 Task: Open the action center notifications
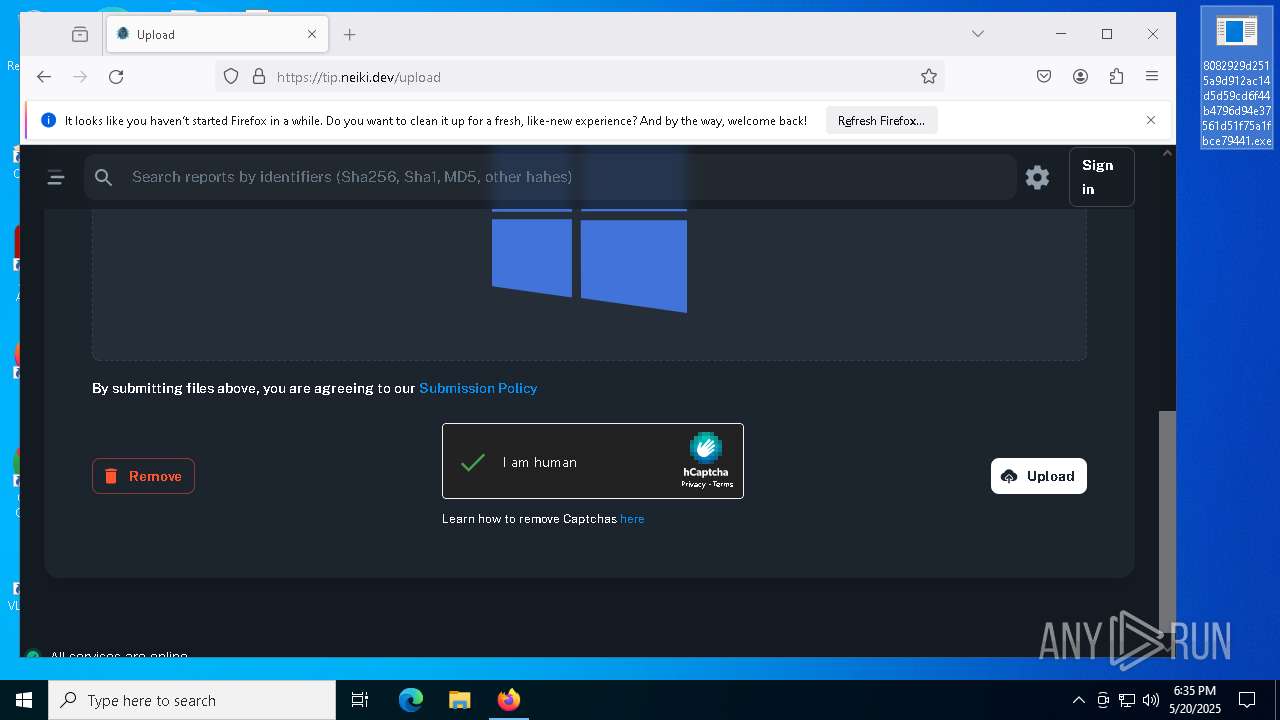[1247, 700]
